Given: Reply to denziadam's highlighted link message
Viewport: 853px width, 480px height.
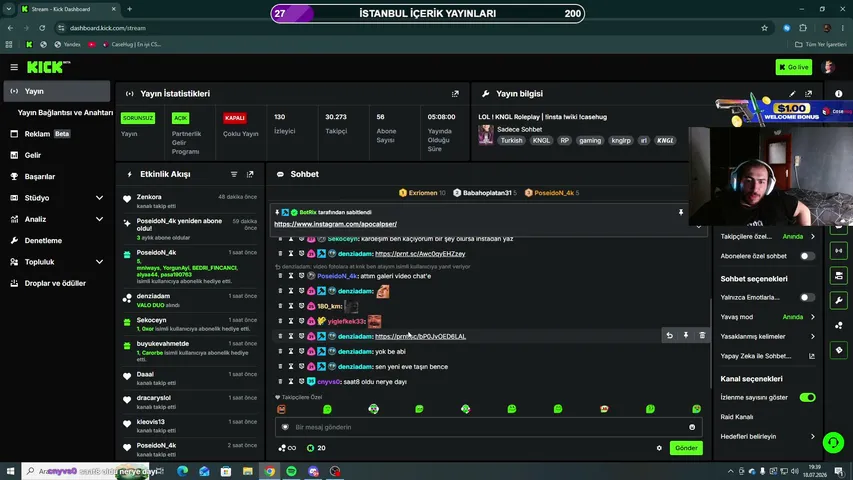Looking at the screenshot, I should 670,336.
